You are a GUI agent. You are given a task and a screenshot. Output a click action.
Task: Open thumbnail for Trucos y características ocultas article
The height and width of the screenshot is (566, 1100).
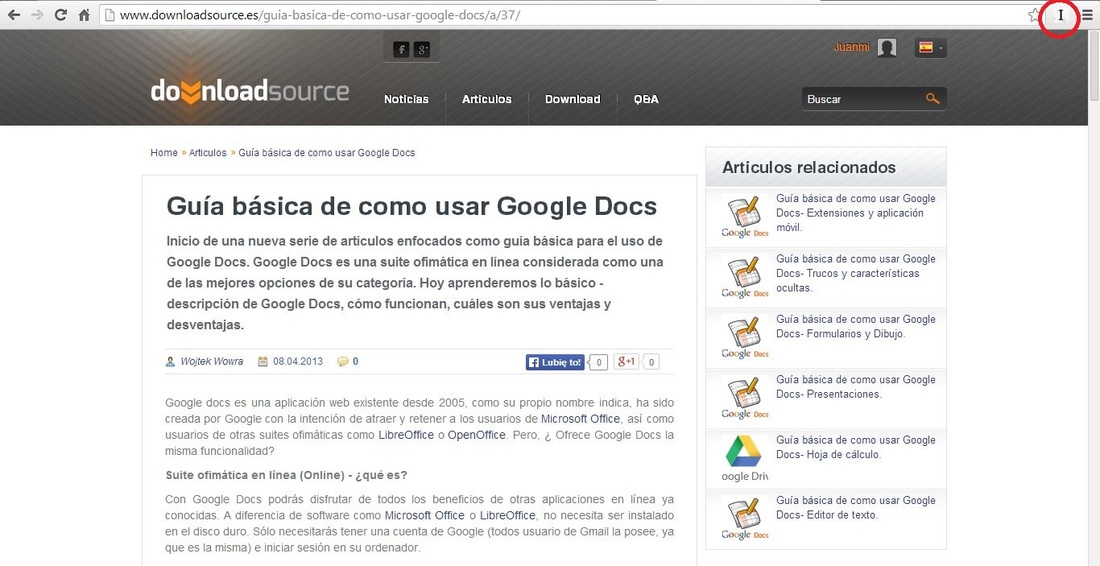click(745, 277)
